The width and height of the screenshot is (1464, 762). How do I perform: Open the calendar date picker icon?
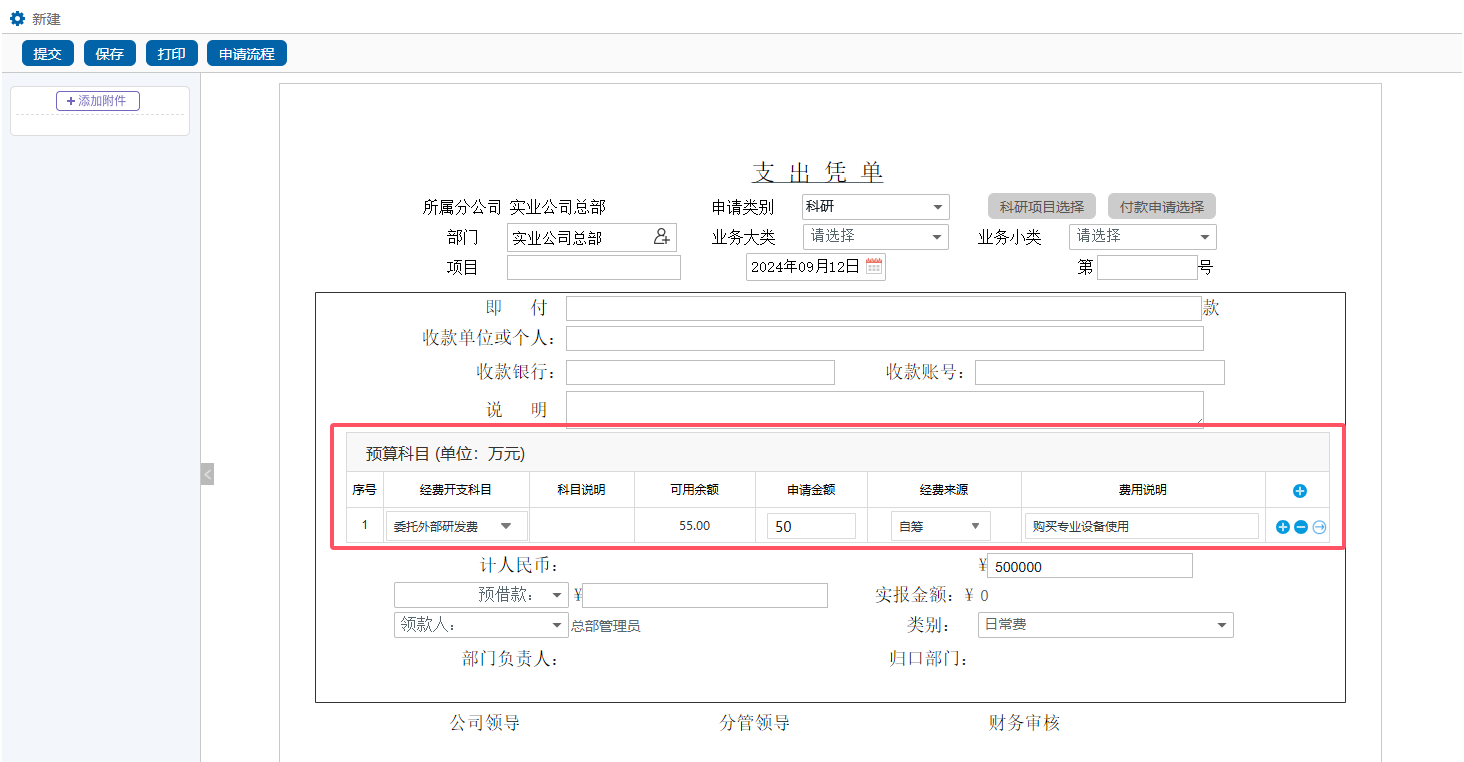(x=873, y=266)
